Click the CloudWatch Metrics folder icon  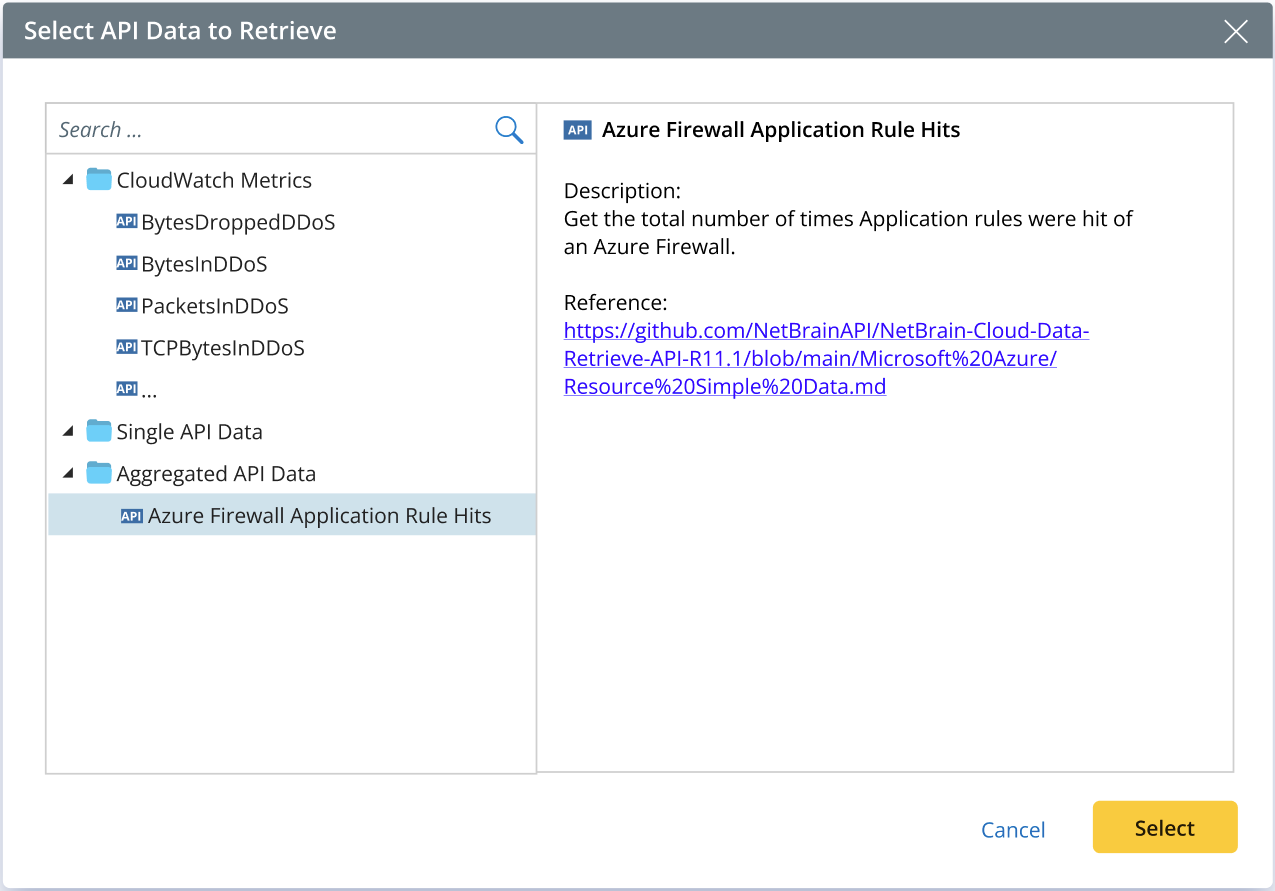coord(99,180)
